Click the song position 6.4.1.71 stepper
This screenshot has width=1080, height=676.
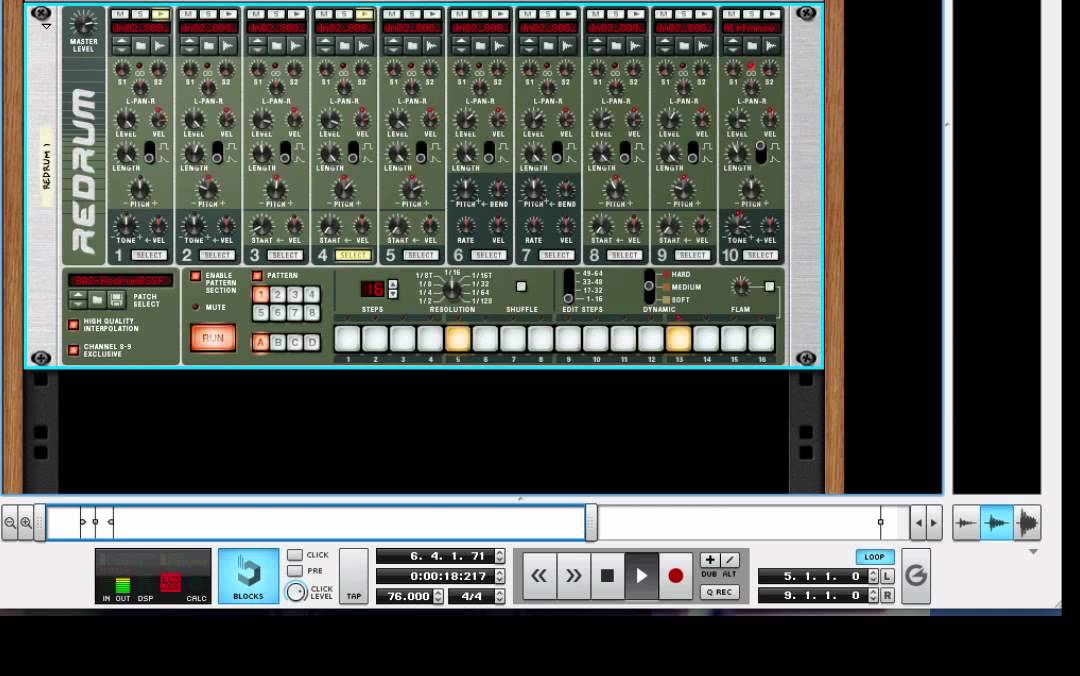500,556
